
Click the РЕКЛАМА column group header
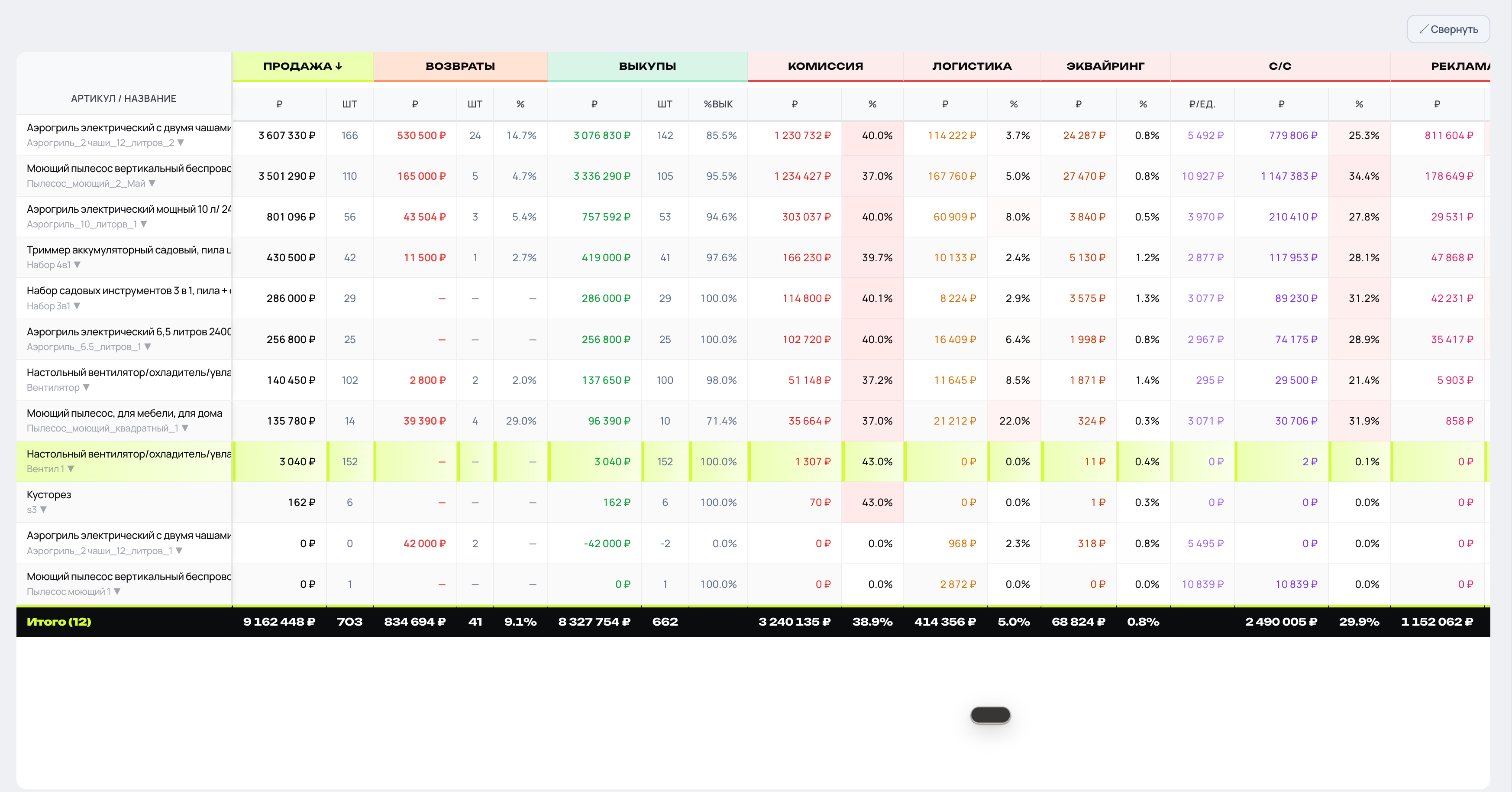[1440, 66]
